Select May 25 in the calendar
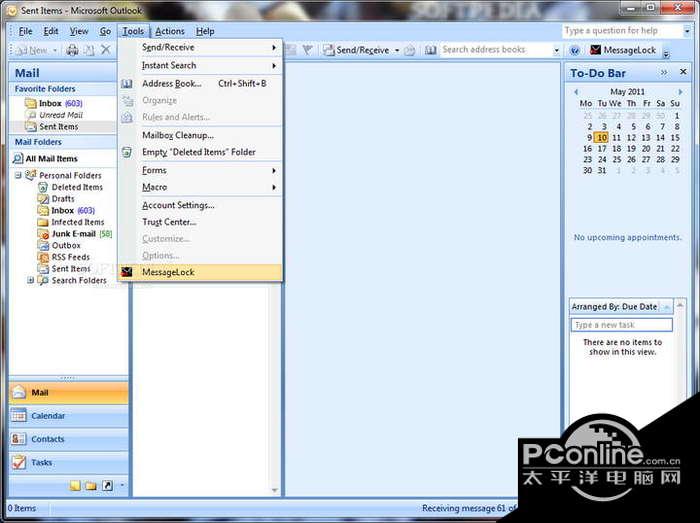This screenshot has height=523, width=700. 617,159
